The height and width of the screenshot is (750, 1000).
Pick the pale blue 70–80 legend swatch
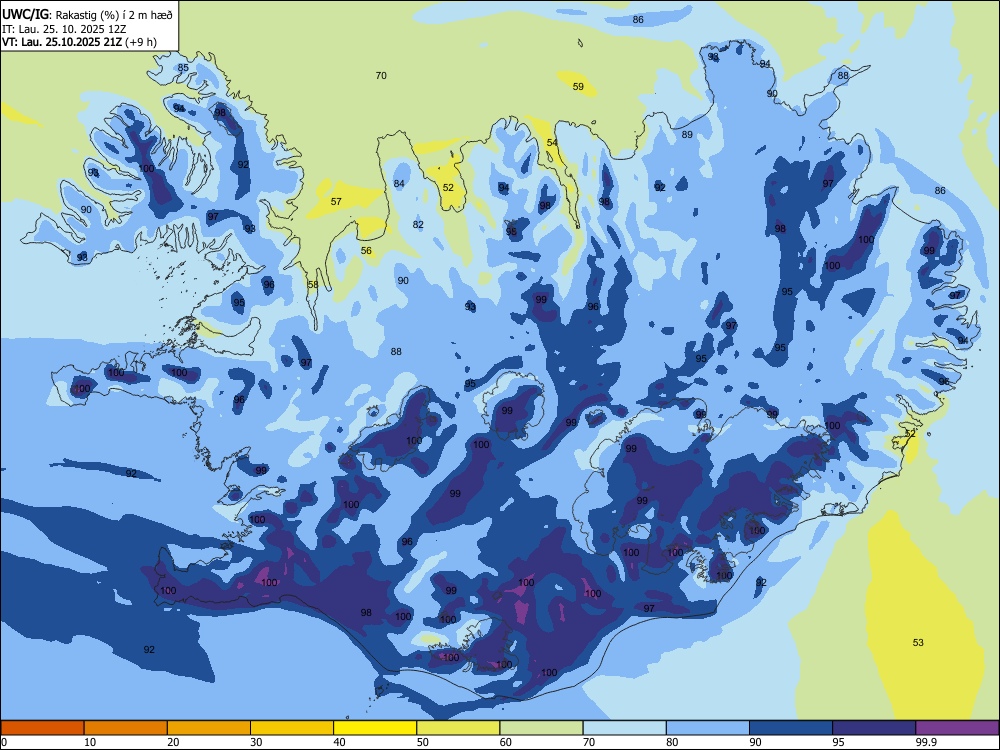(x=624, y=728)
